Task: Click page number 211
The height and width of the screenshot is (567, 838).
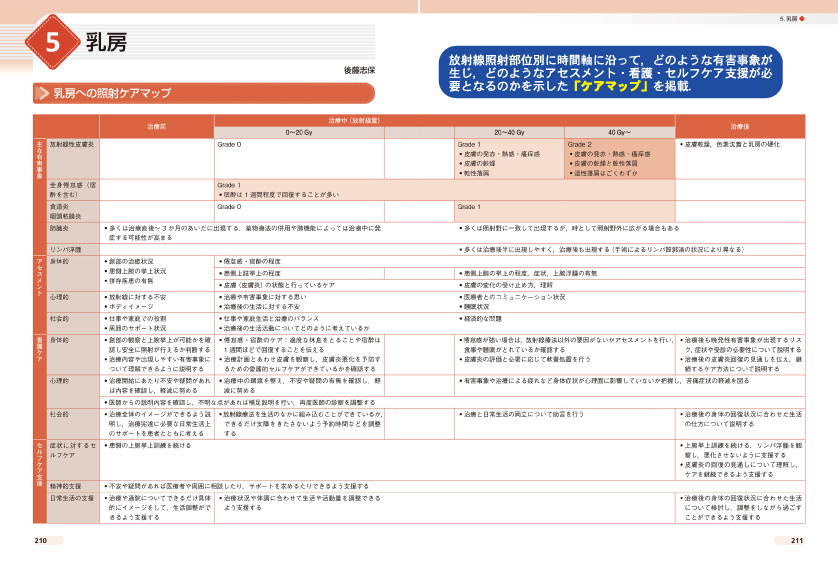Action: (797, 541)
